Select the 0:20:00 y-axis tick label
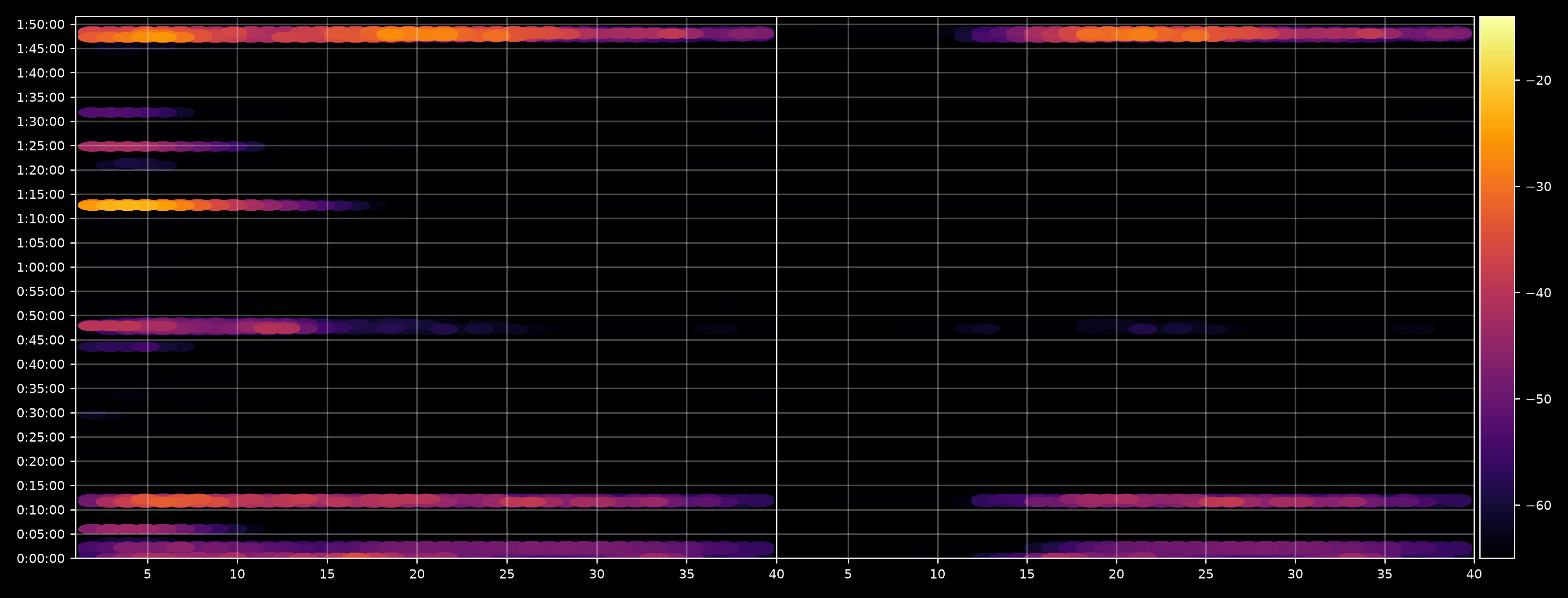1568x598 pixels. pyautogui.click(x=40, y=462)
